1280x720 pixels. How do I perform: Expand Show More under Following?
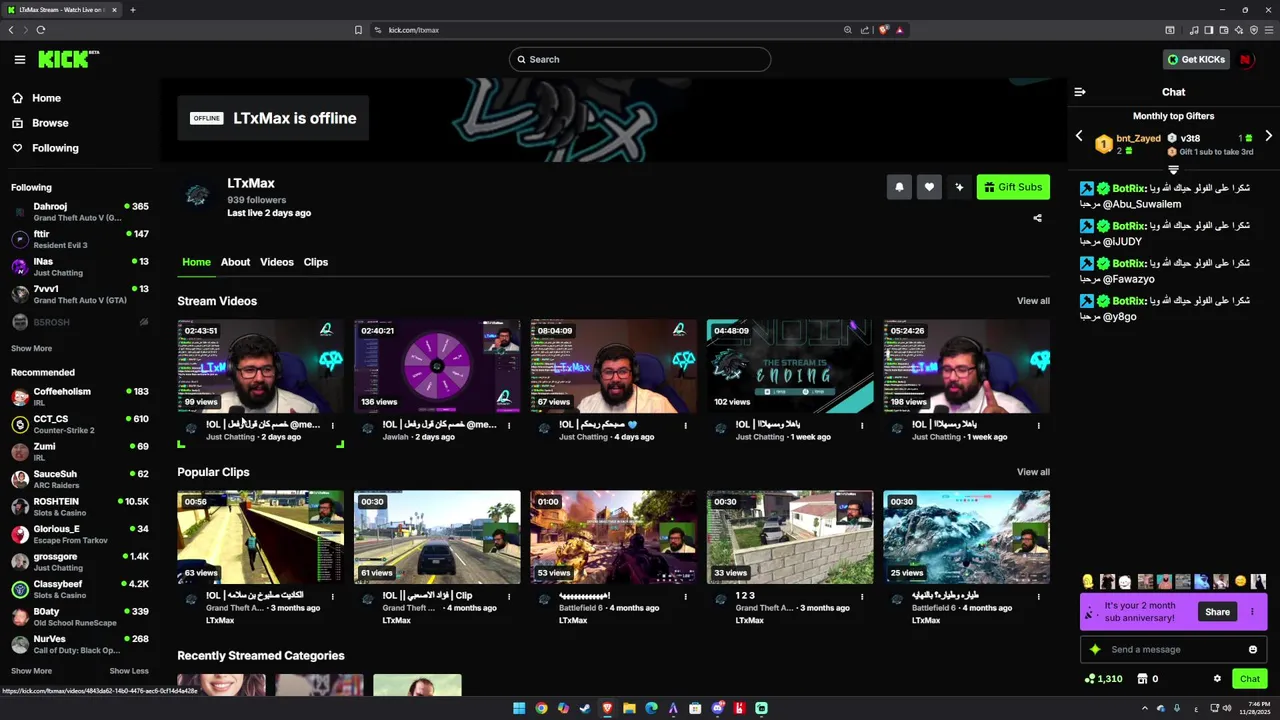[31, 348]
